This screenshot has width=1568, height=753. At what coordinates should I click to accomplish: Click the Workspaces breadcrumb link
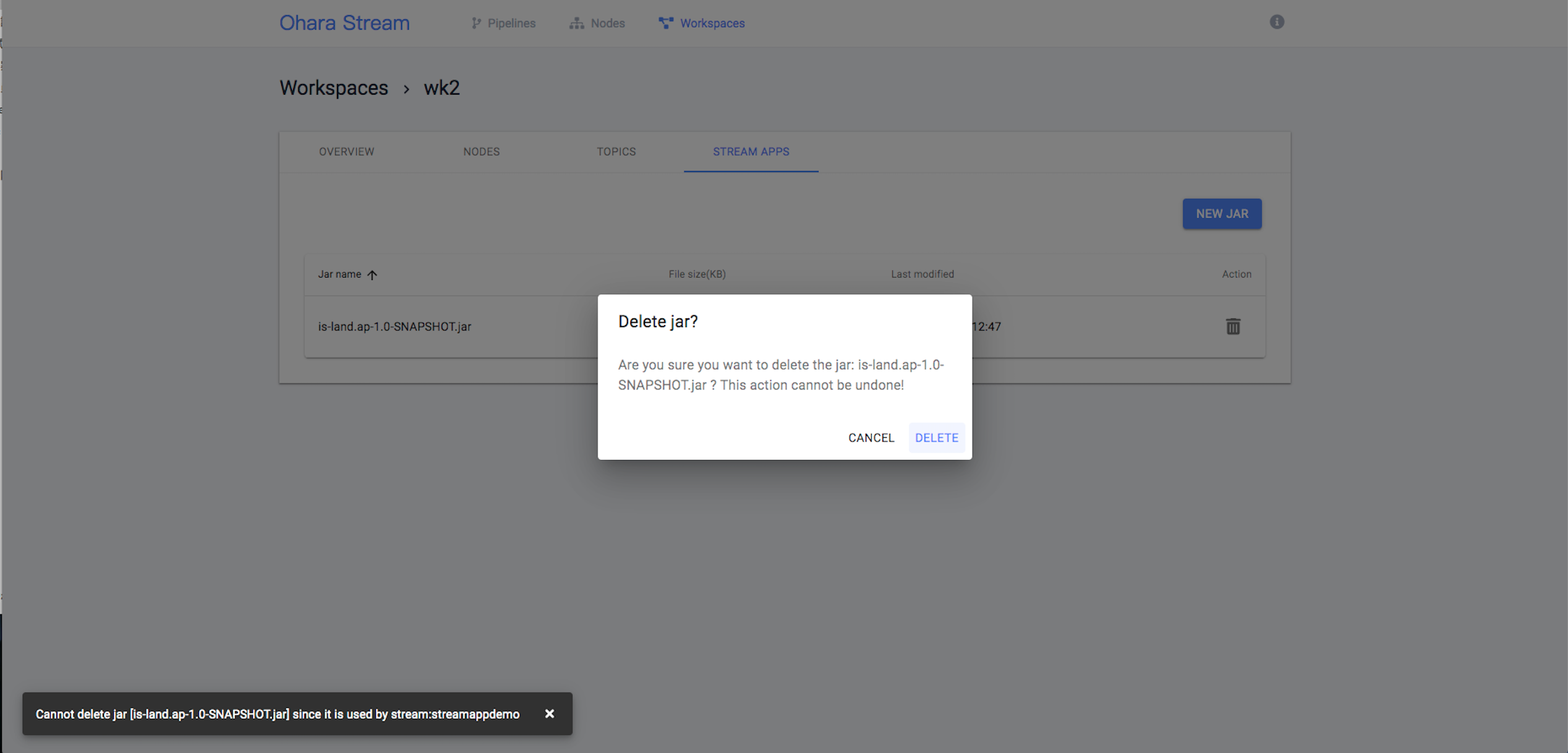point(334,88)
